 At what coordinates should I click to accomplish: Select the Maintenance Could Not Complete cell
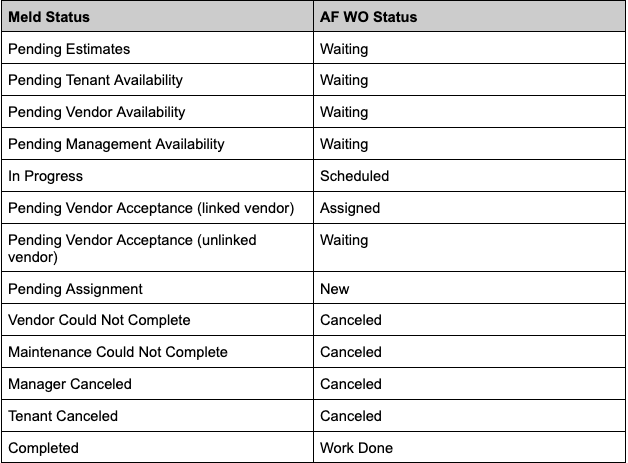pos(118,352)
